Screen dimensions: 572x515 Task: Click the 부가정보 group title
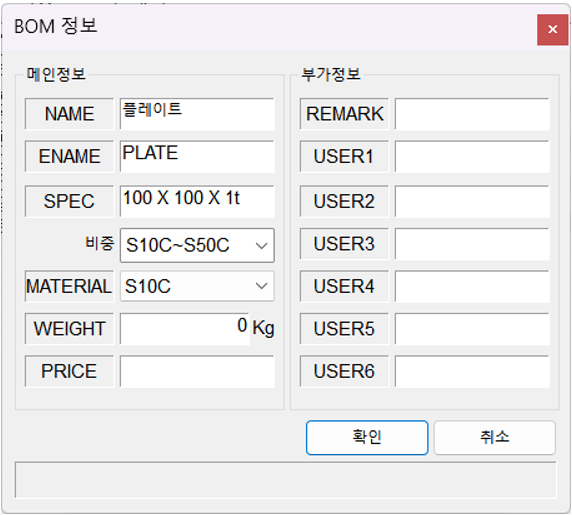click(x=331, y=74)
